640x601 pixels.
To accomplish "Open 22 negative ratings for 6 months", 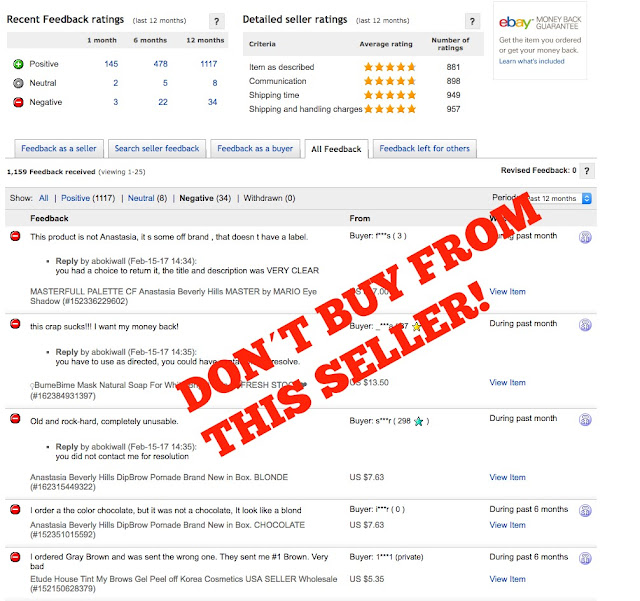I will [163, 102].
